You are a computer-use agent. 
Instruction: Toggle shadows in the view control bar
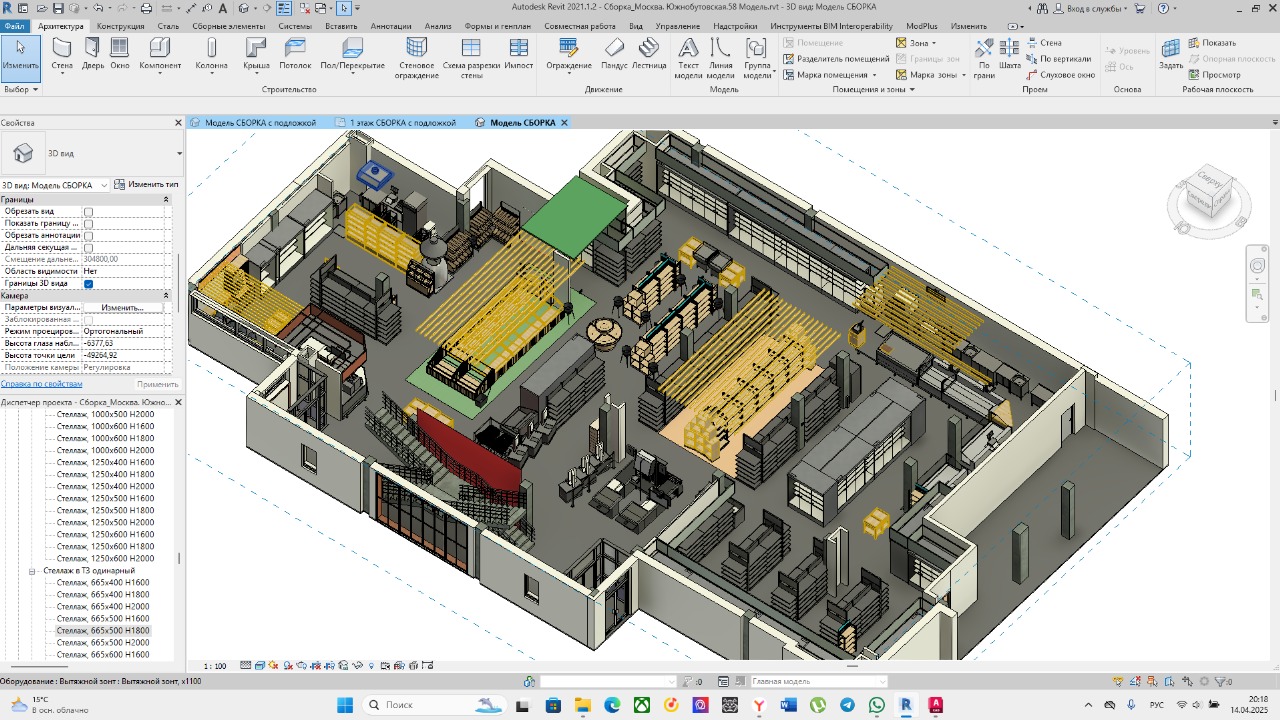click(x=287, y=665)
